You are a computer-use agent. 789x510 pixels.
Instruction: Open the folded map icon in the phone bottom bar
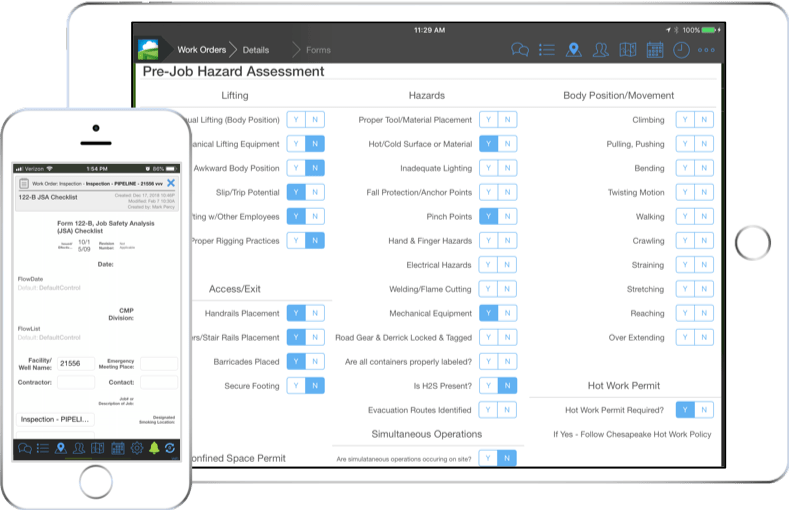pyautogui.click(x=98, y=448)
